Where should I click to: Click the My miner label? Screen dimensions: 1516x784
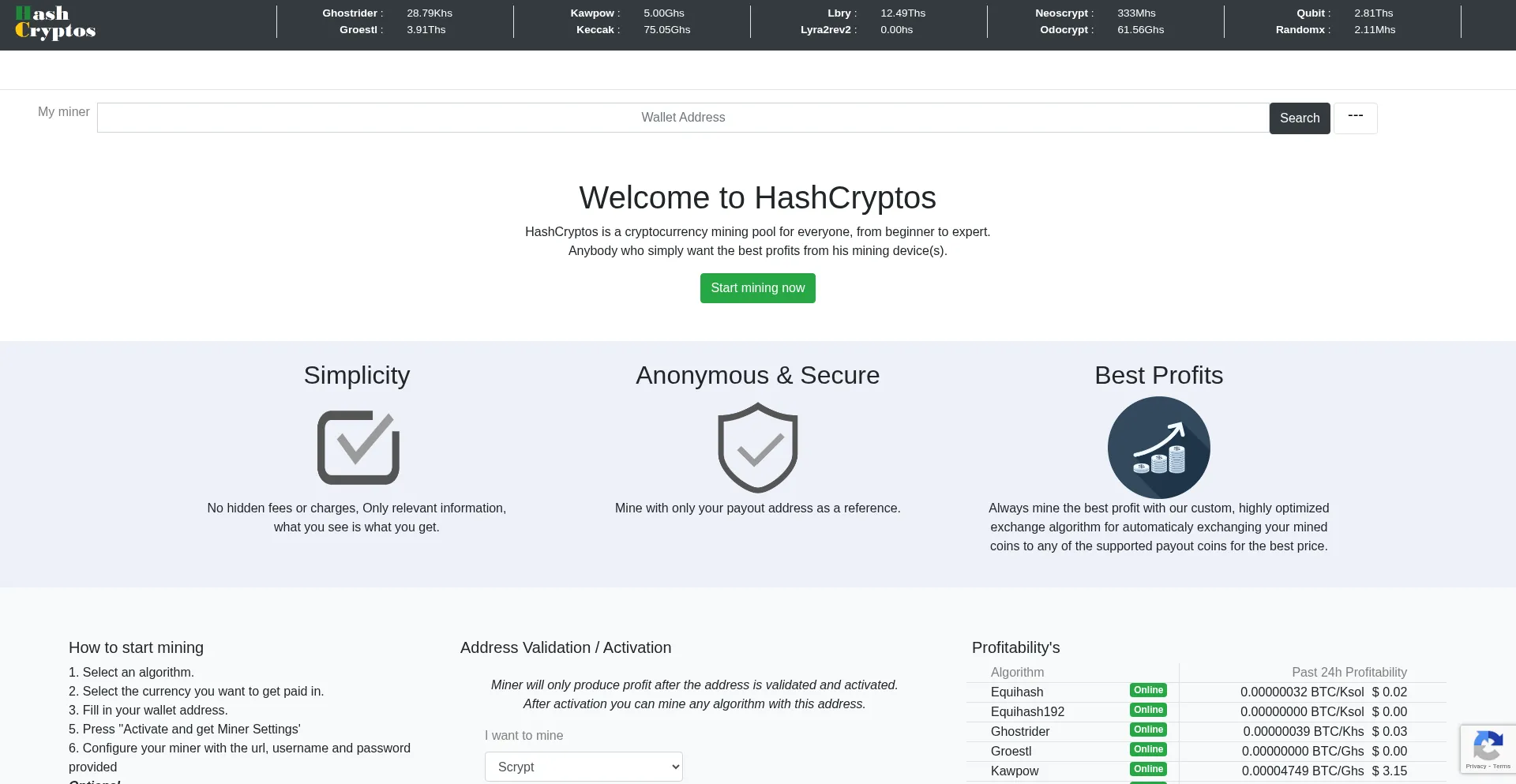(x=63, y=112)
